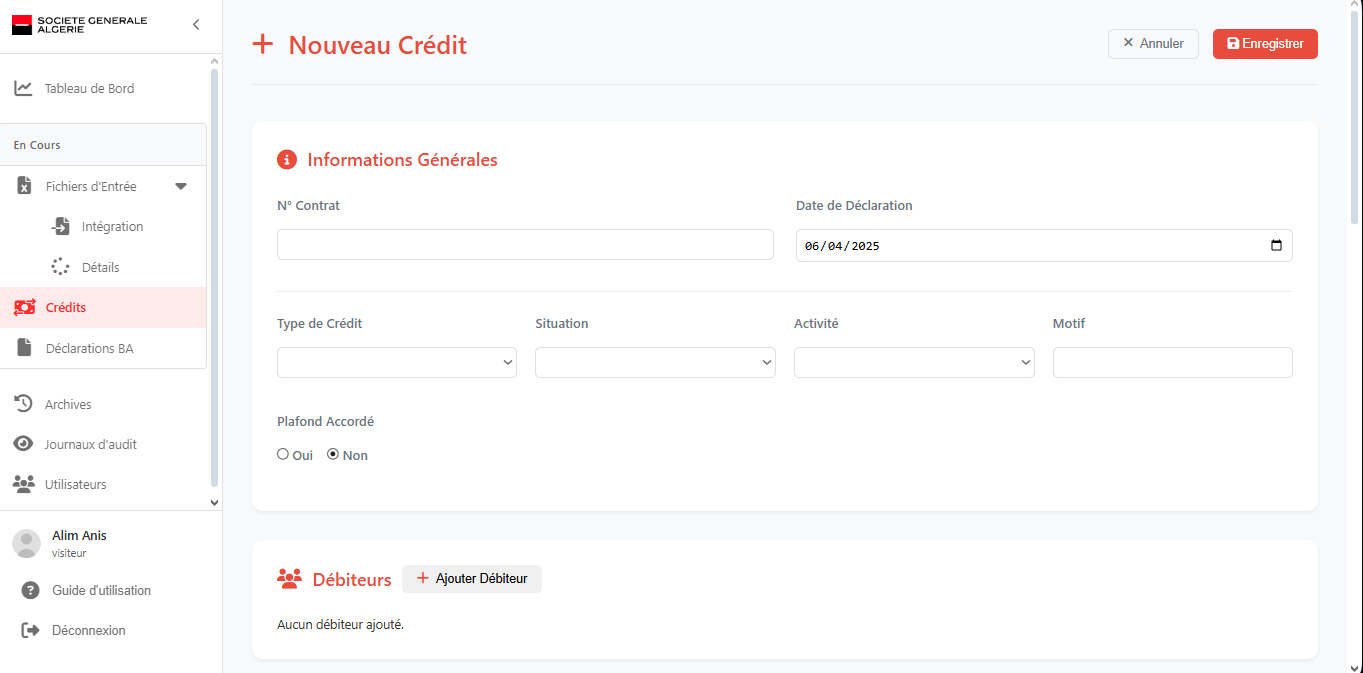Select the Utilisateurs people icon
Viewport: 1363px width, 673px height.
[24, 483]
